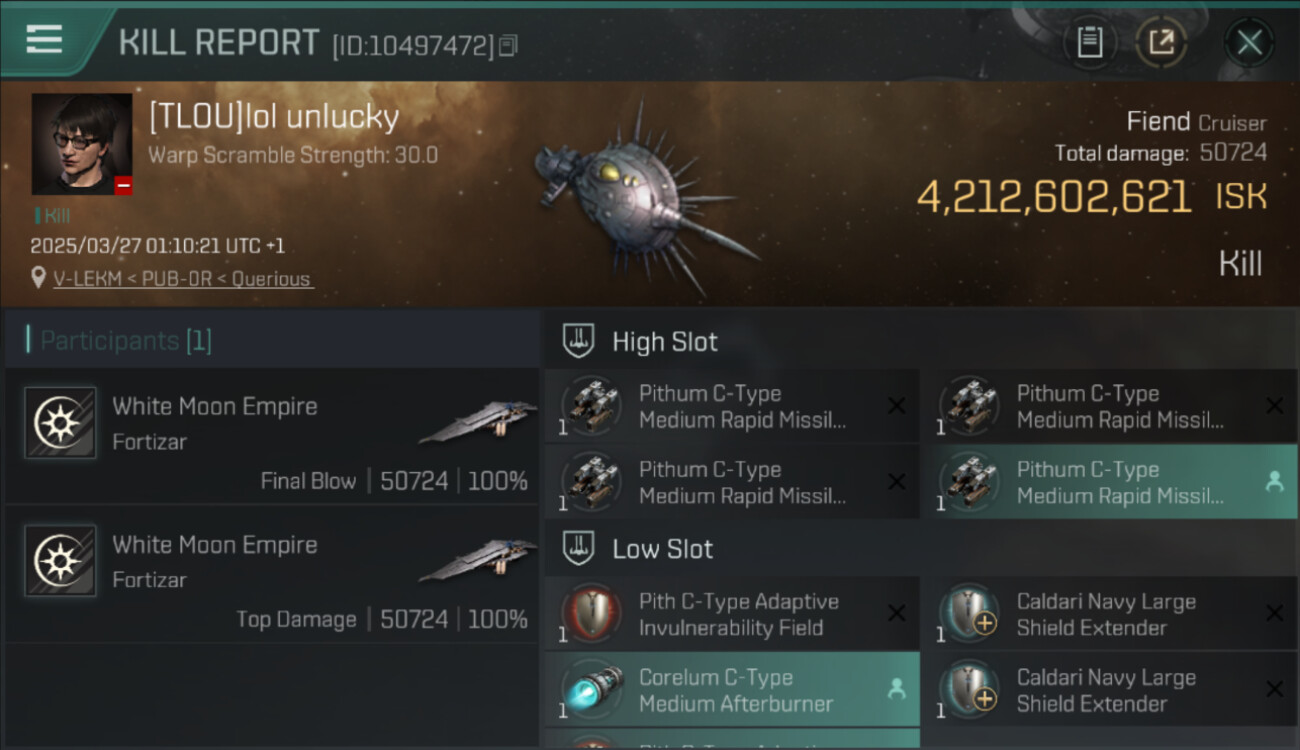This screenshot has height=750, width=1300.
Task: Close the kill report window
Action: click(1249, 42)
